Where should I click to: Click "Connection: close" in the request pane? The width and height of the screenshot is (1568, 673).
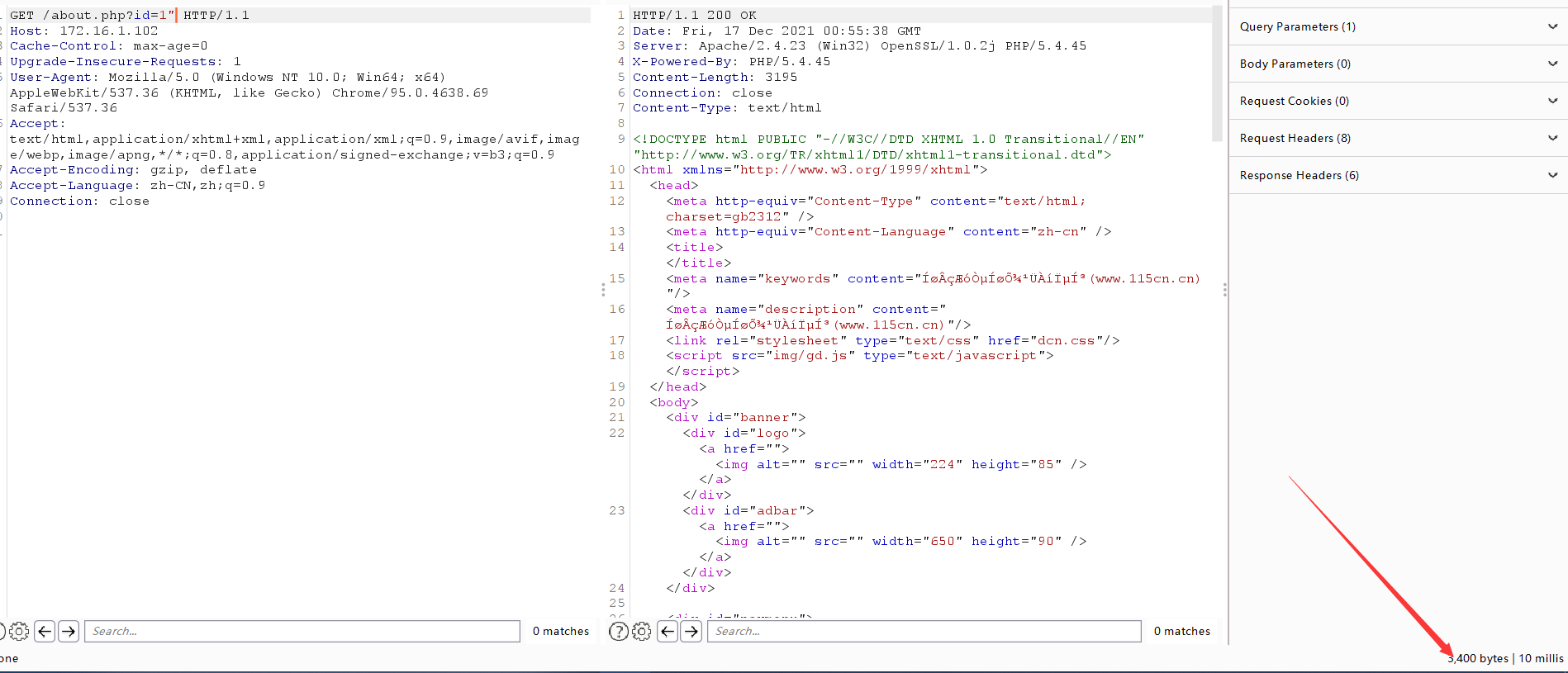click(79, 201)
